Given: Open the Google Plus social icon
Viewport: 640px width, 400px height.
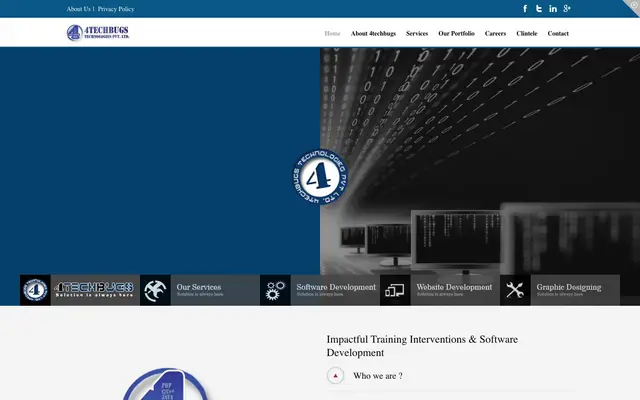Looking at the screenshot, I should point(567,8).
